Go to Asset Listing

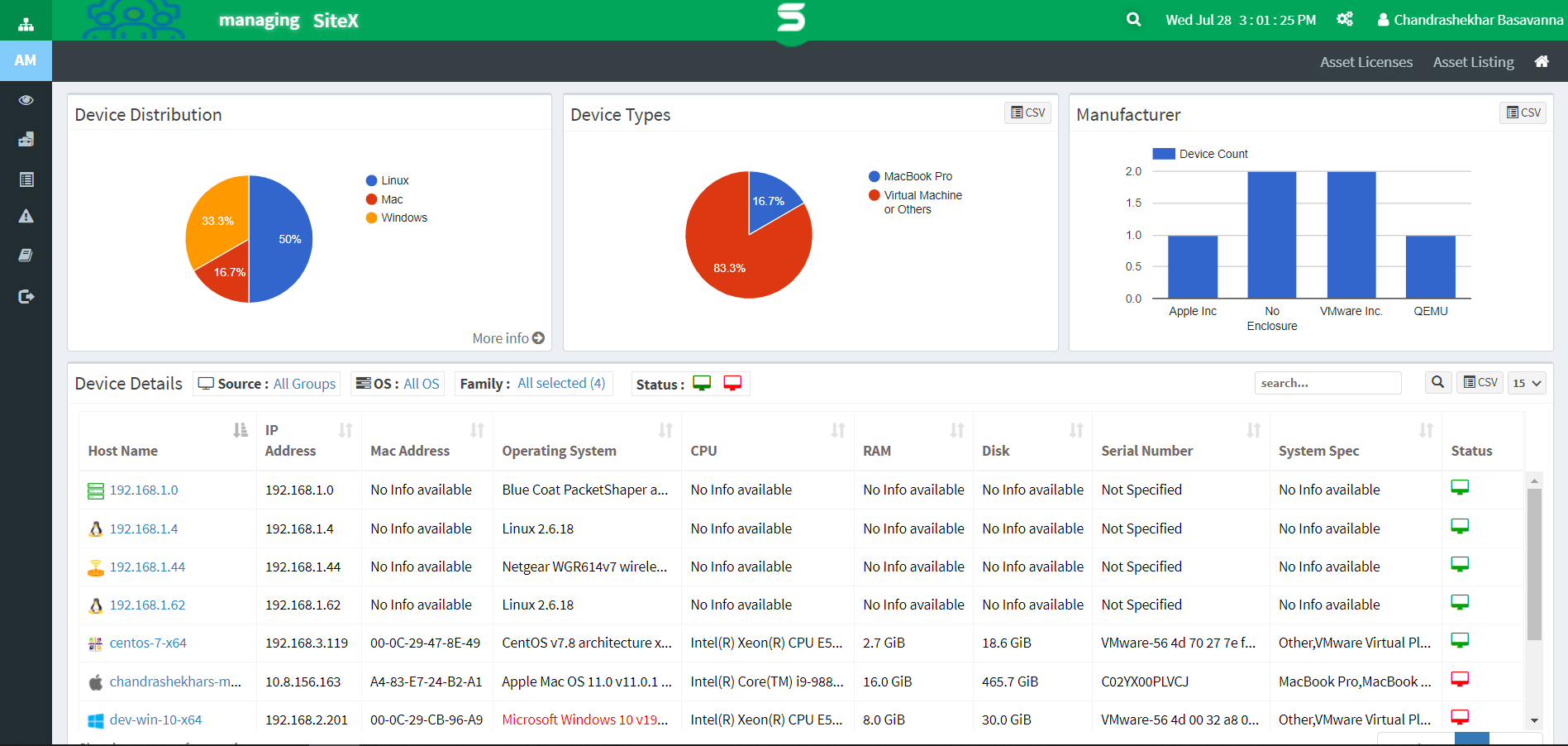click(1474, 62)
